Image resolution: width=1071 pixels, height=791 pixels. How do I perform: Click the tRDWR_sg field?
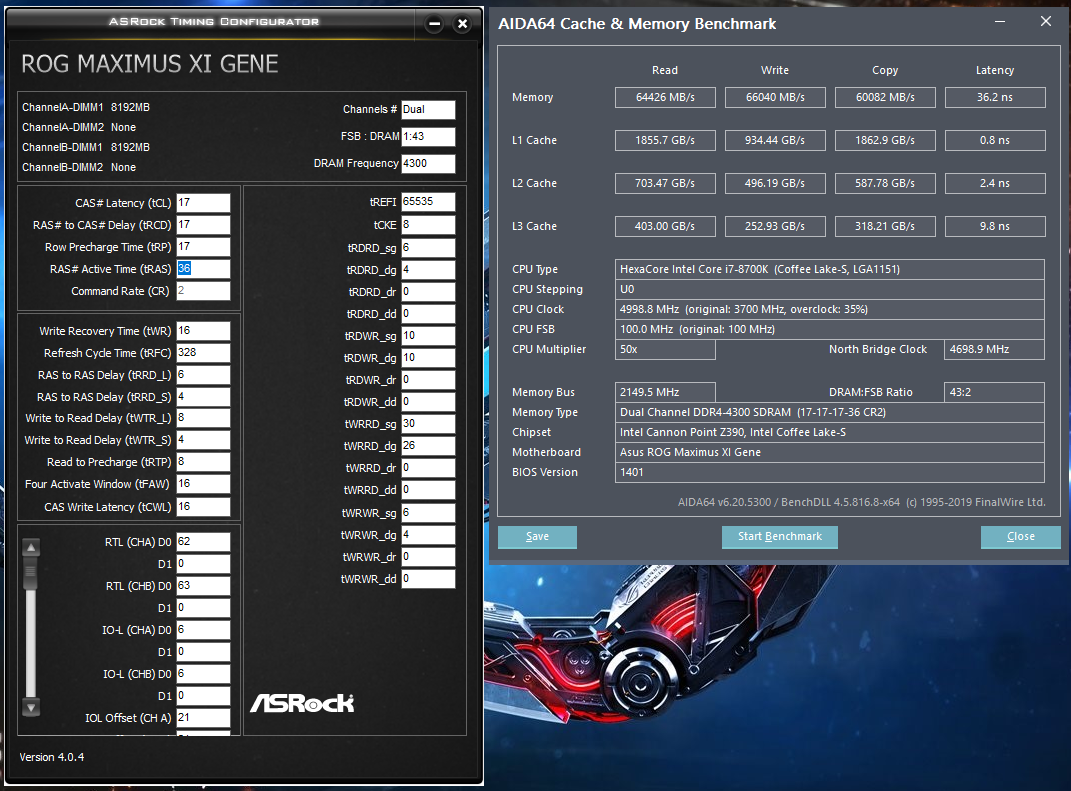[x=428, y=335]
